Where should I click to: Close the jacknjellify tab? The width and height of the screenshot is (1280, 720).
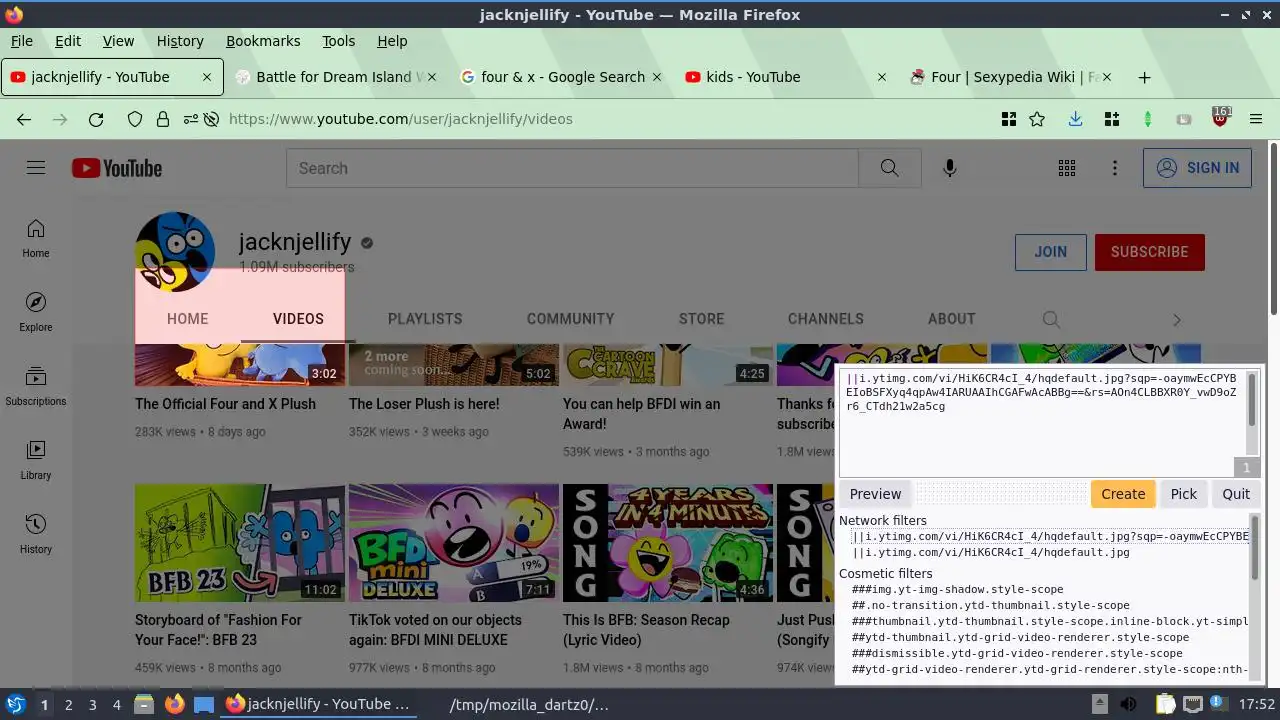[207, 77]
